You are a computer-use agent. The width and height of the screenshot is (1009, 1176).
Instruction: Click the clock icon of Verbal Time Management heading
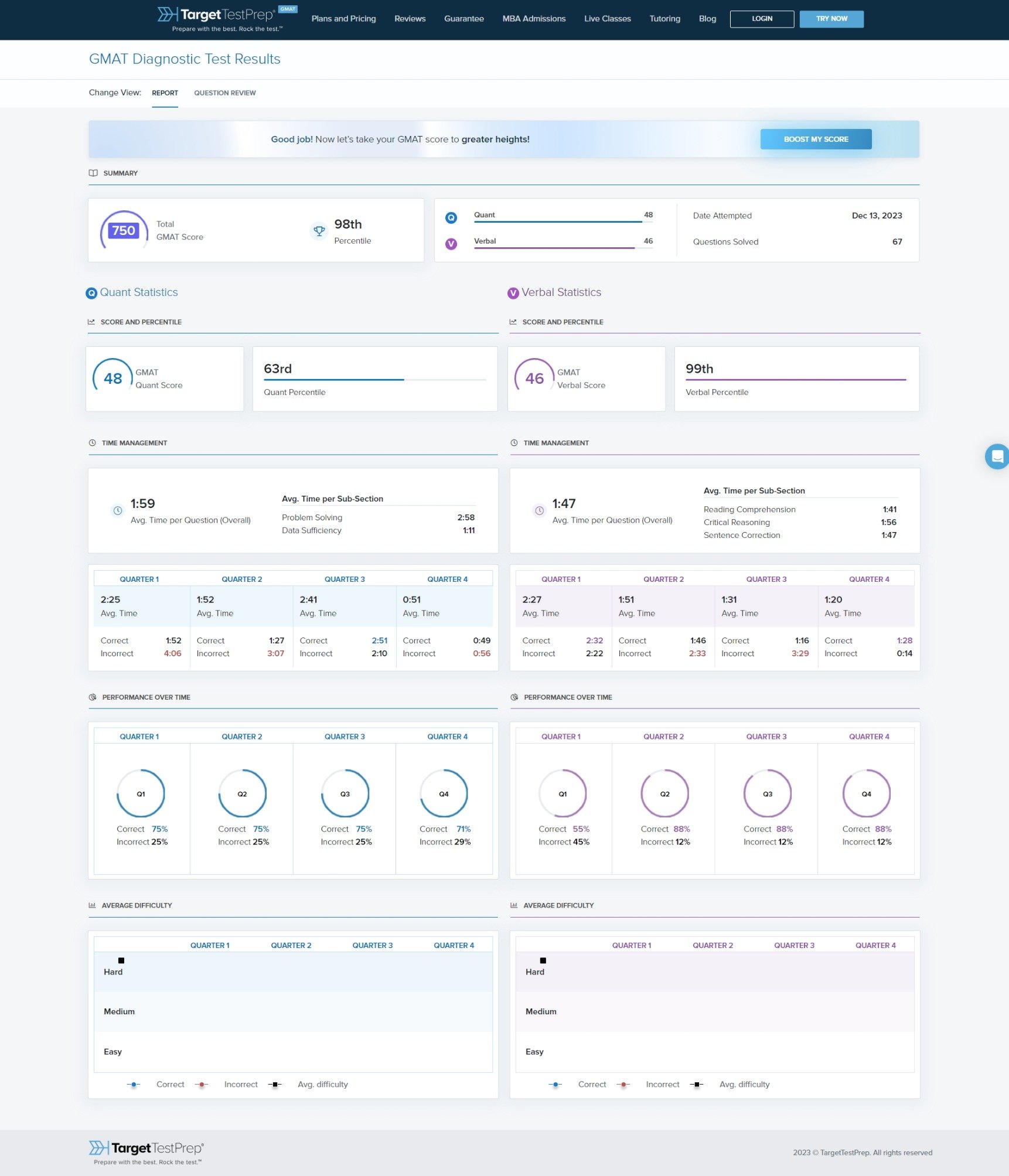514,443
